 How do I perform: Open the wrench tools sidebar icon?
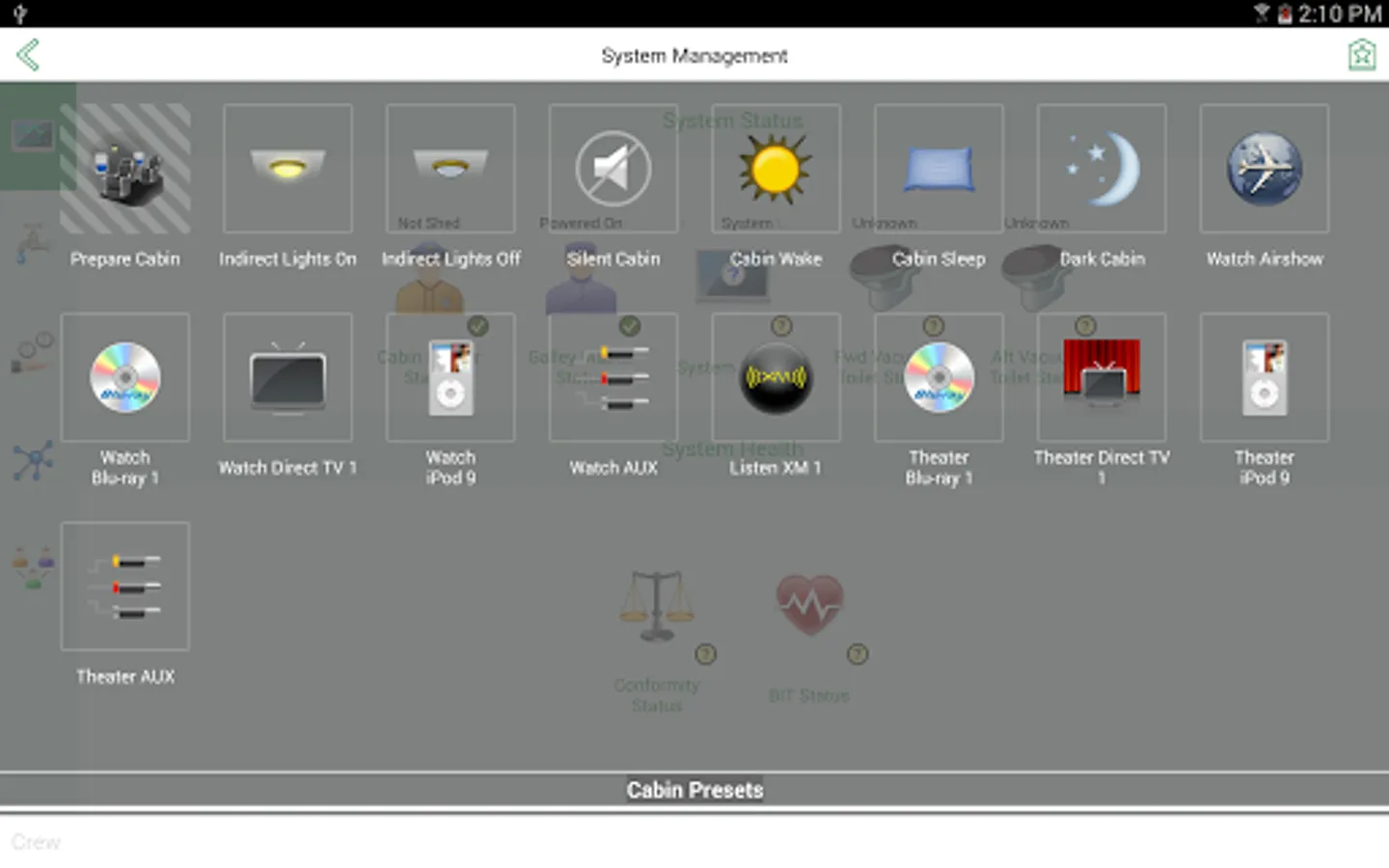[x=33, y=352]
